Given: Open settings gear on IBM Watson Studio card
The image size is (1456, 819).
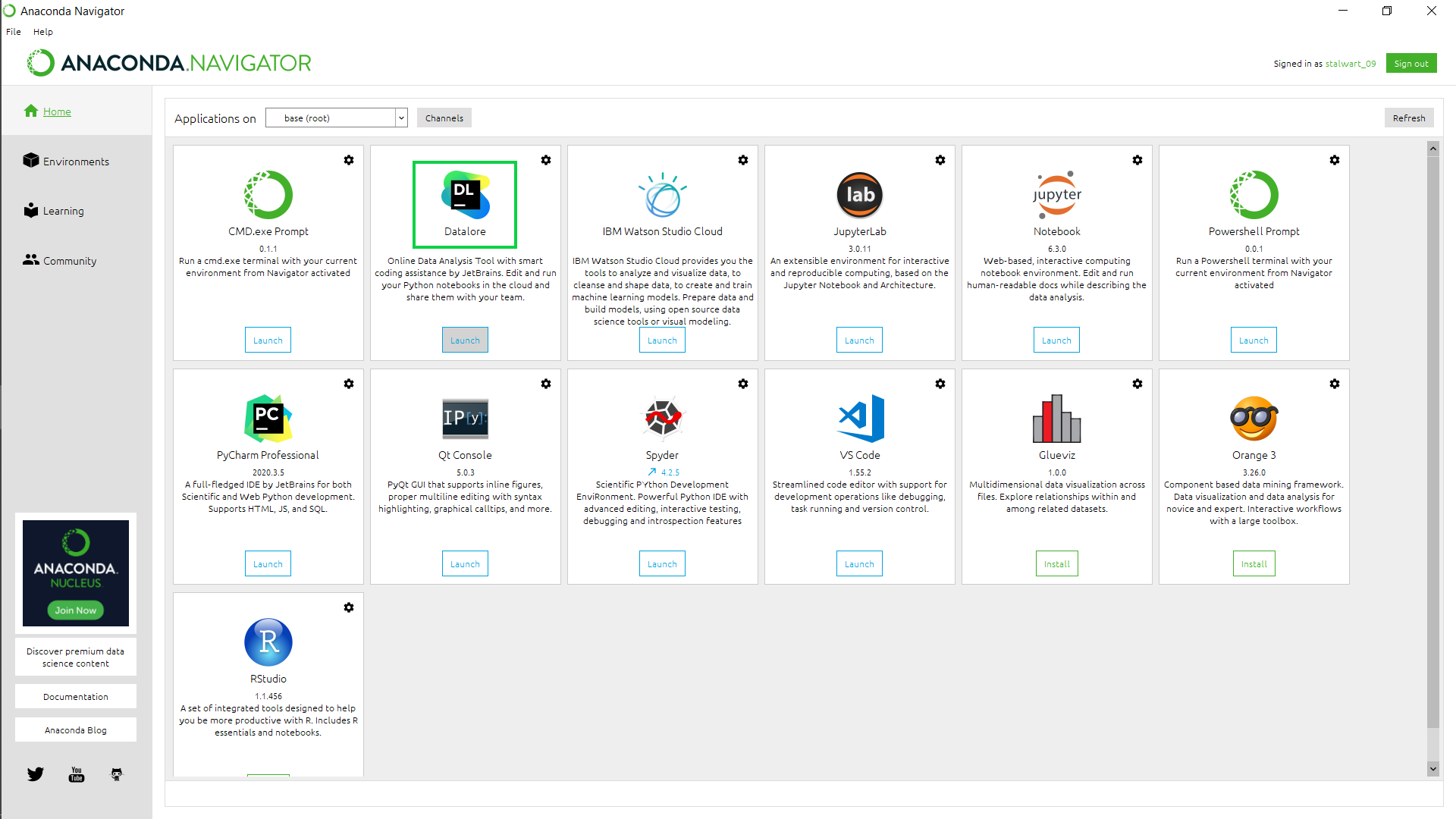Looking at the screenshot, I should tap(743, 160).
